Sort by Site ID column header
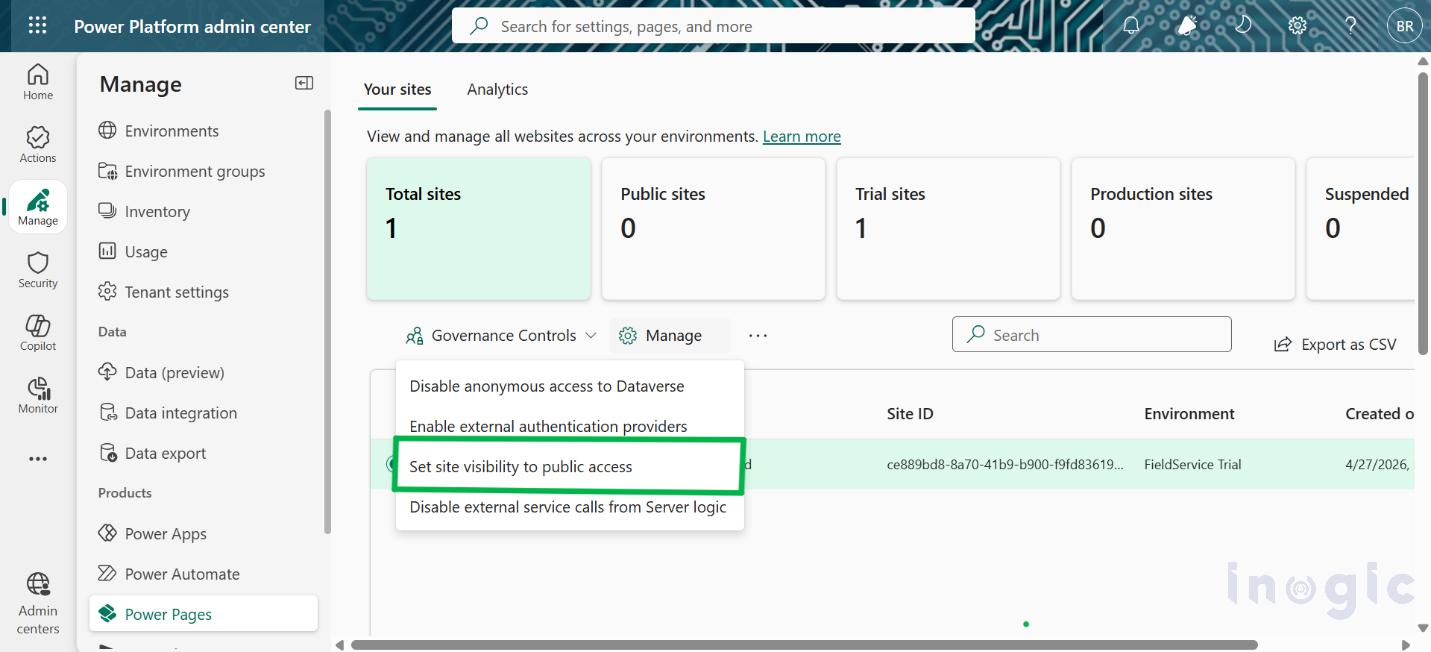 910,414
